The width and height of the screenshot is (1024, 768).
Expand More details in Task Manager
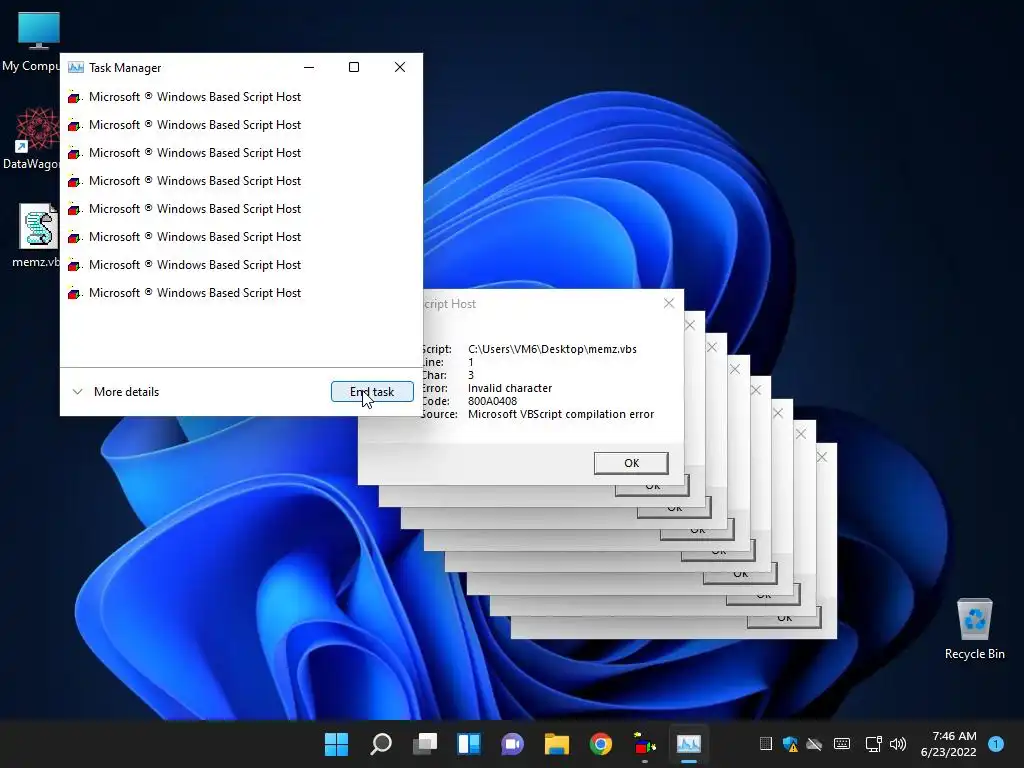[x=116, y=392]
